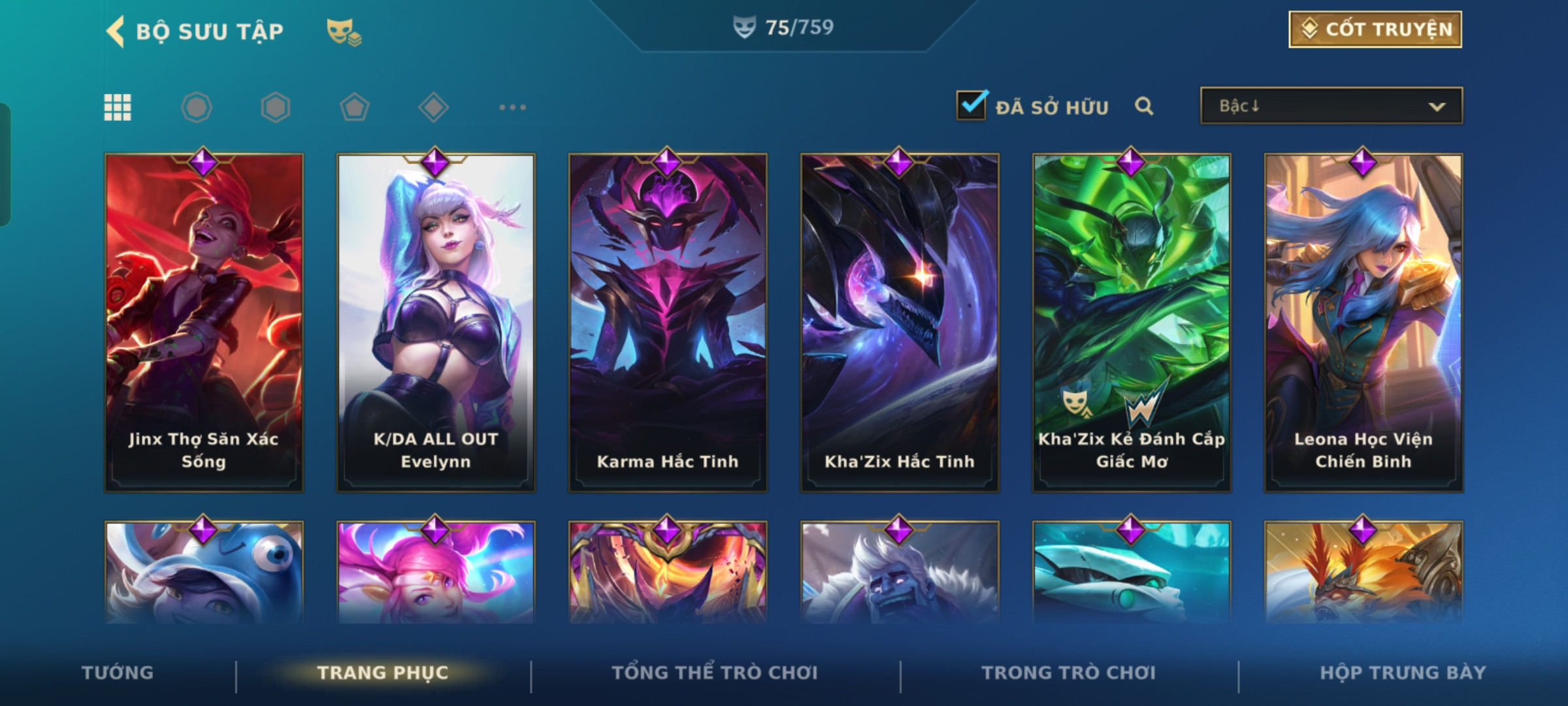1568x706 pixels.
Task: Filter by the circle rarity icon
Action: click(197, 107)
